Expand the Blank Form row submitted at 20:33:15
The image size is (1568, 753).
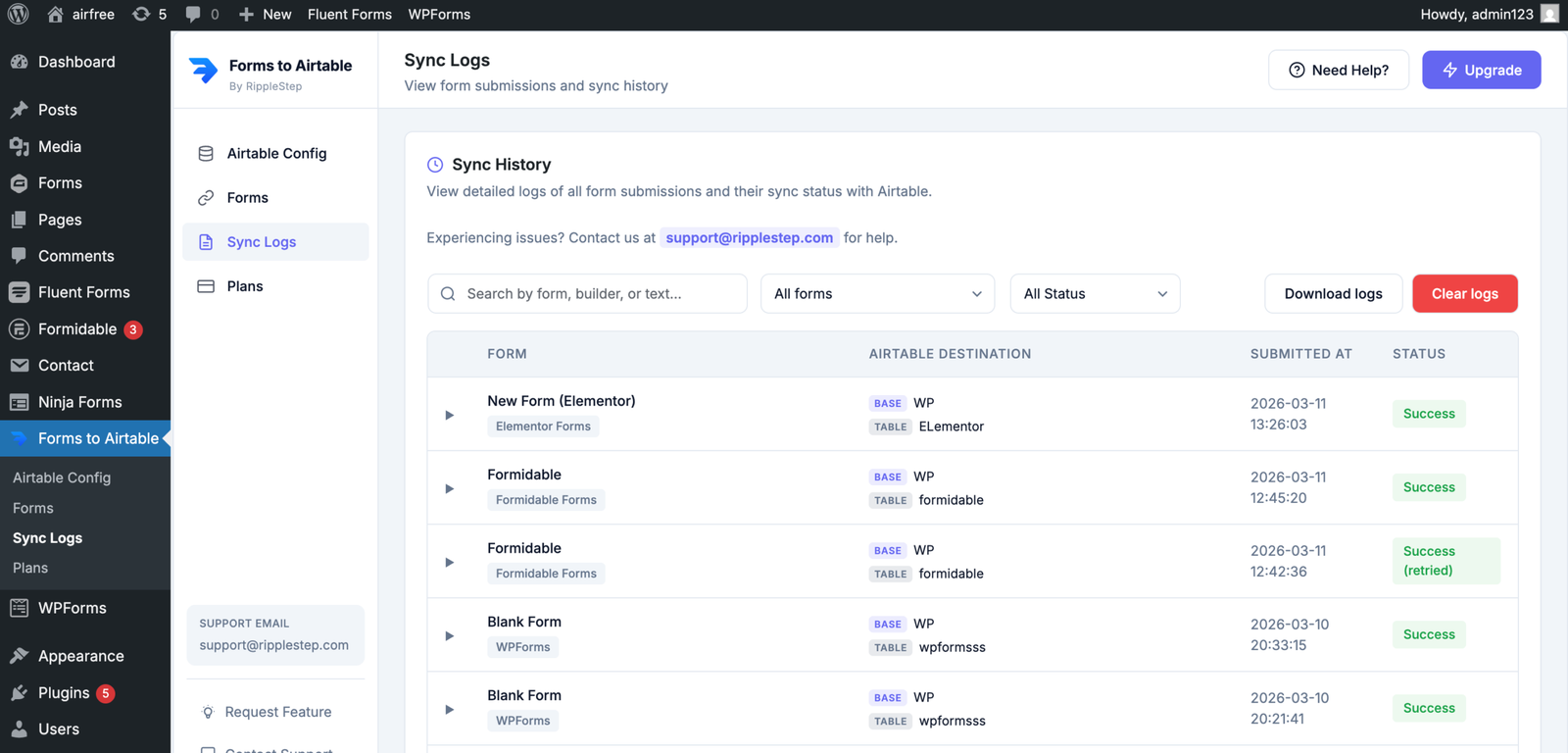pyautogui.click(x=449, y=635)
